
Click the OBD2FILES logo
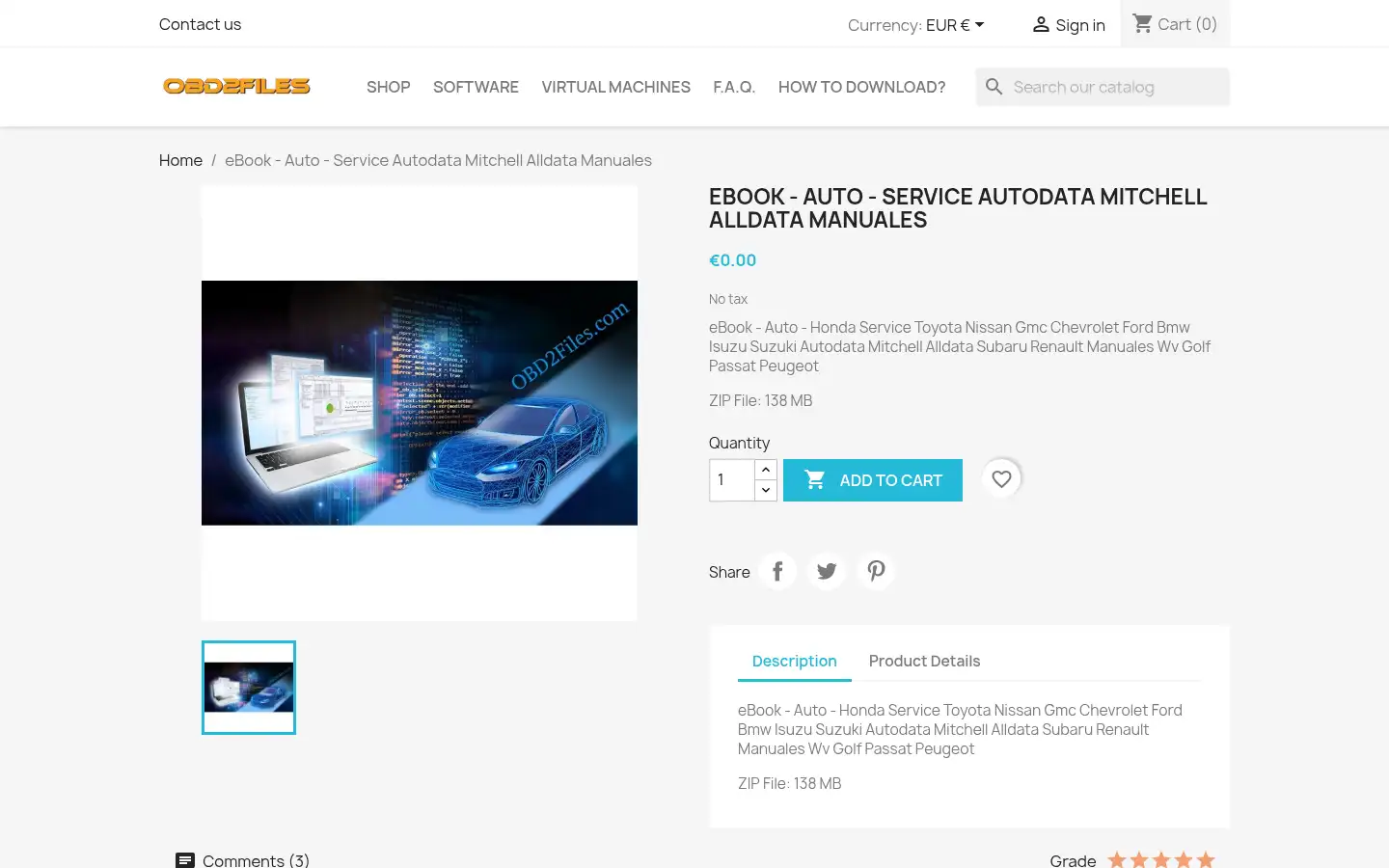[x=236, y=86]
